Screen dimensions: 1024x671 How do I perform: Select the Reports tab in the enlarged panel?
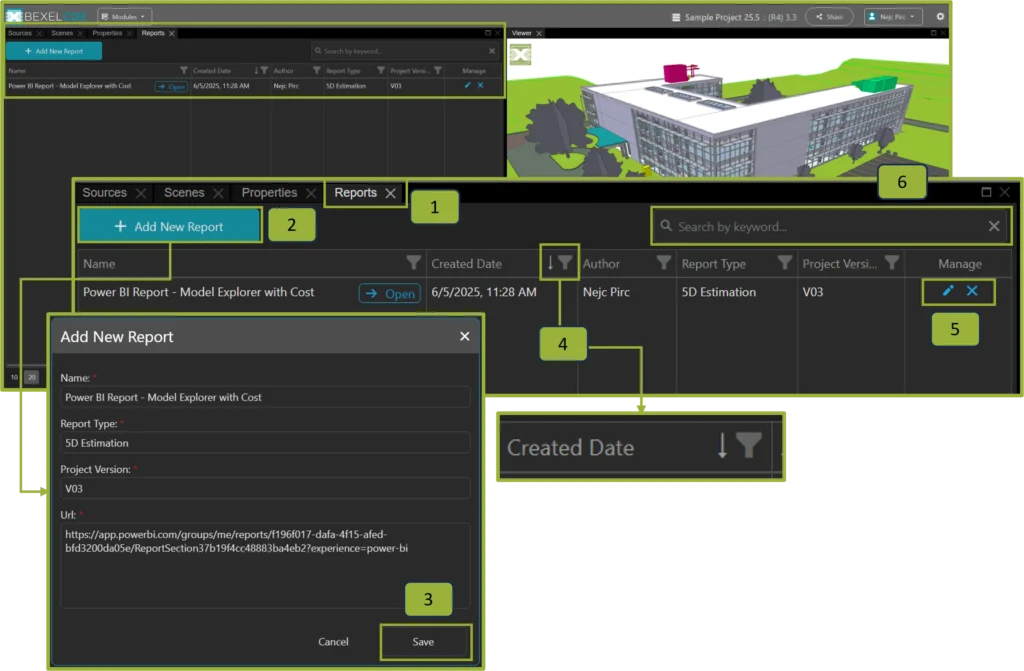coord(355,193)
